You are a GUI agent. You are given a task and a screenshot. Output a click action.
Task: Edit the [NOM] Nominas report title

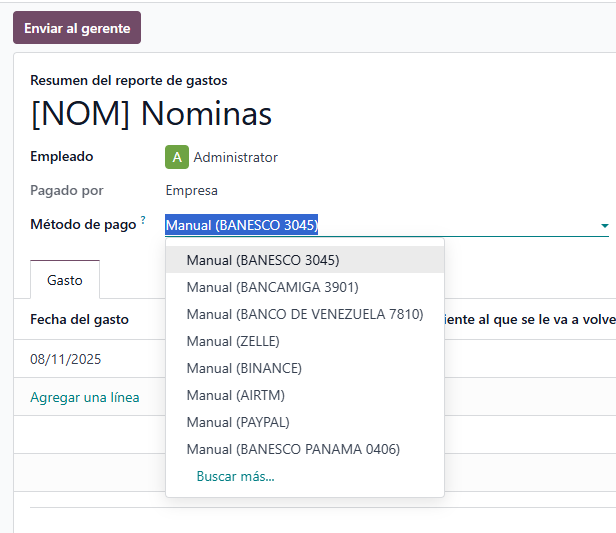click(151, 114)
